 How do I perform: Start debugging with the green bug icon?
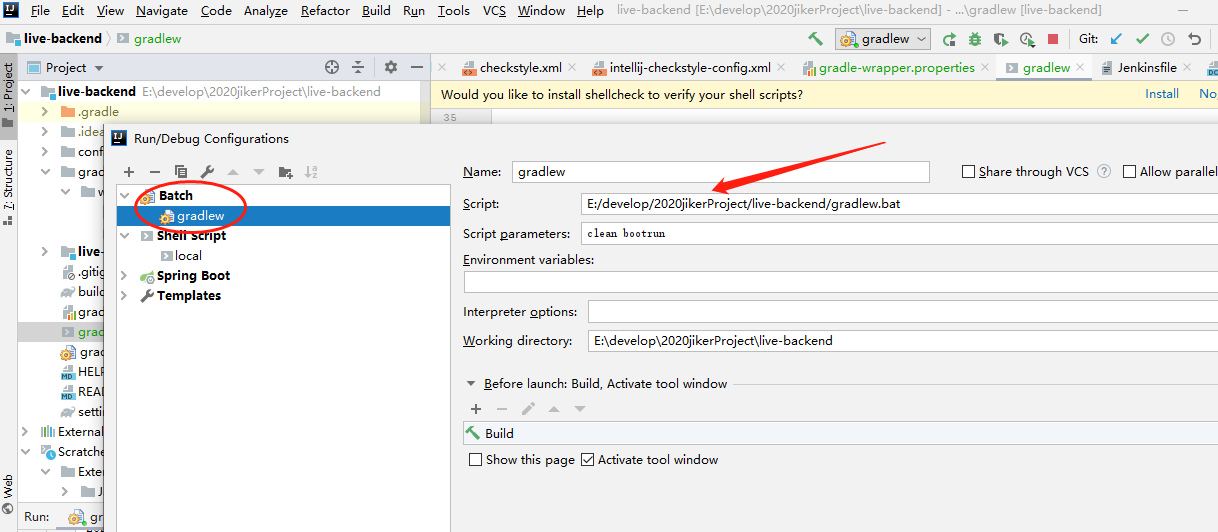975,39
